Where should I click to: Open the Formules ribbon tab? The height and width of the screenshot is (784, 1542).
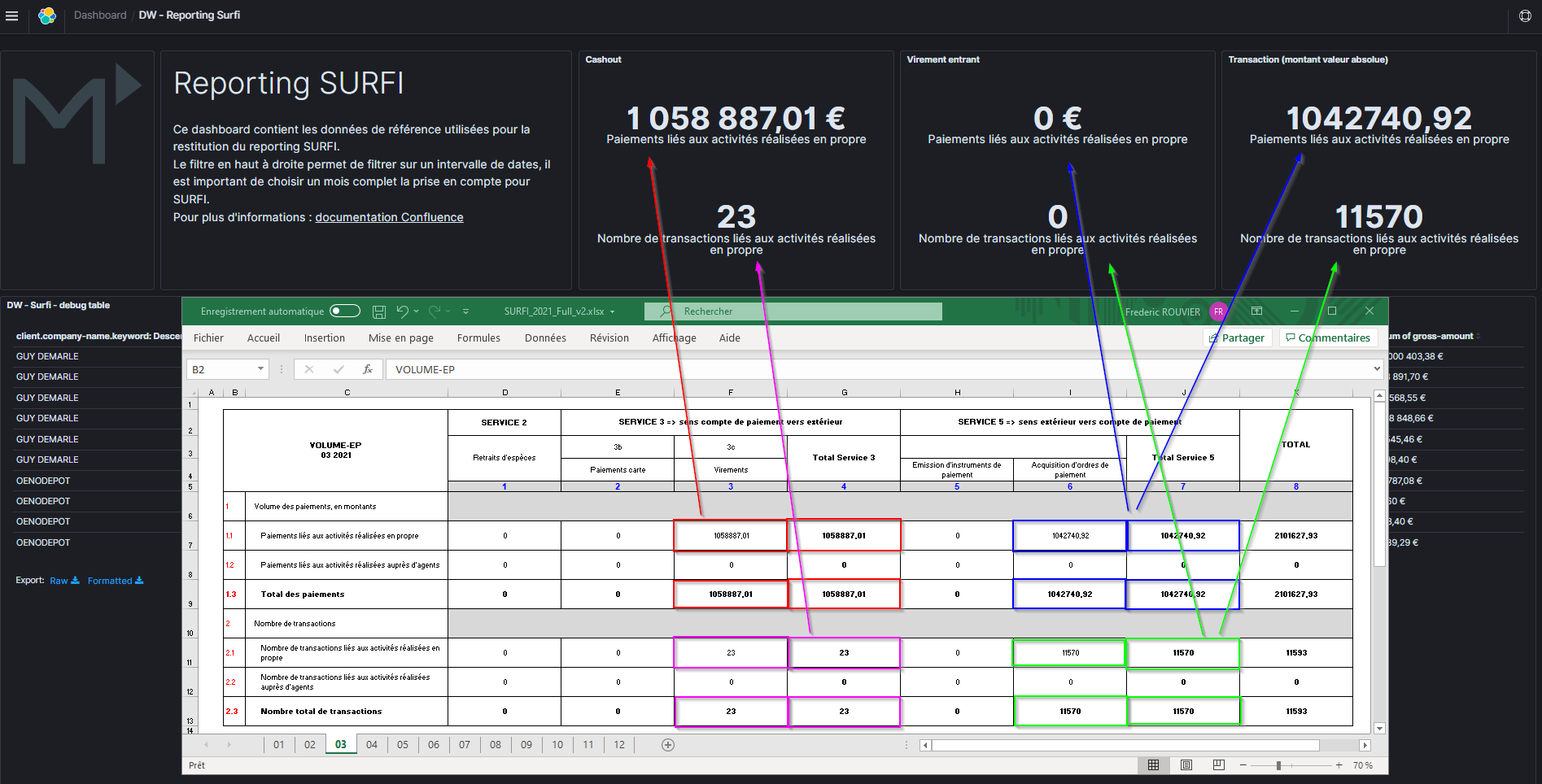[478, 338]
